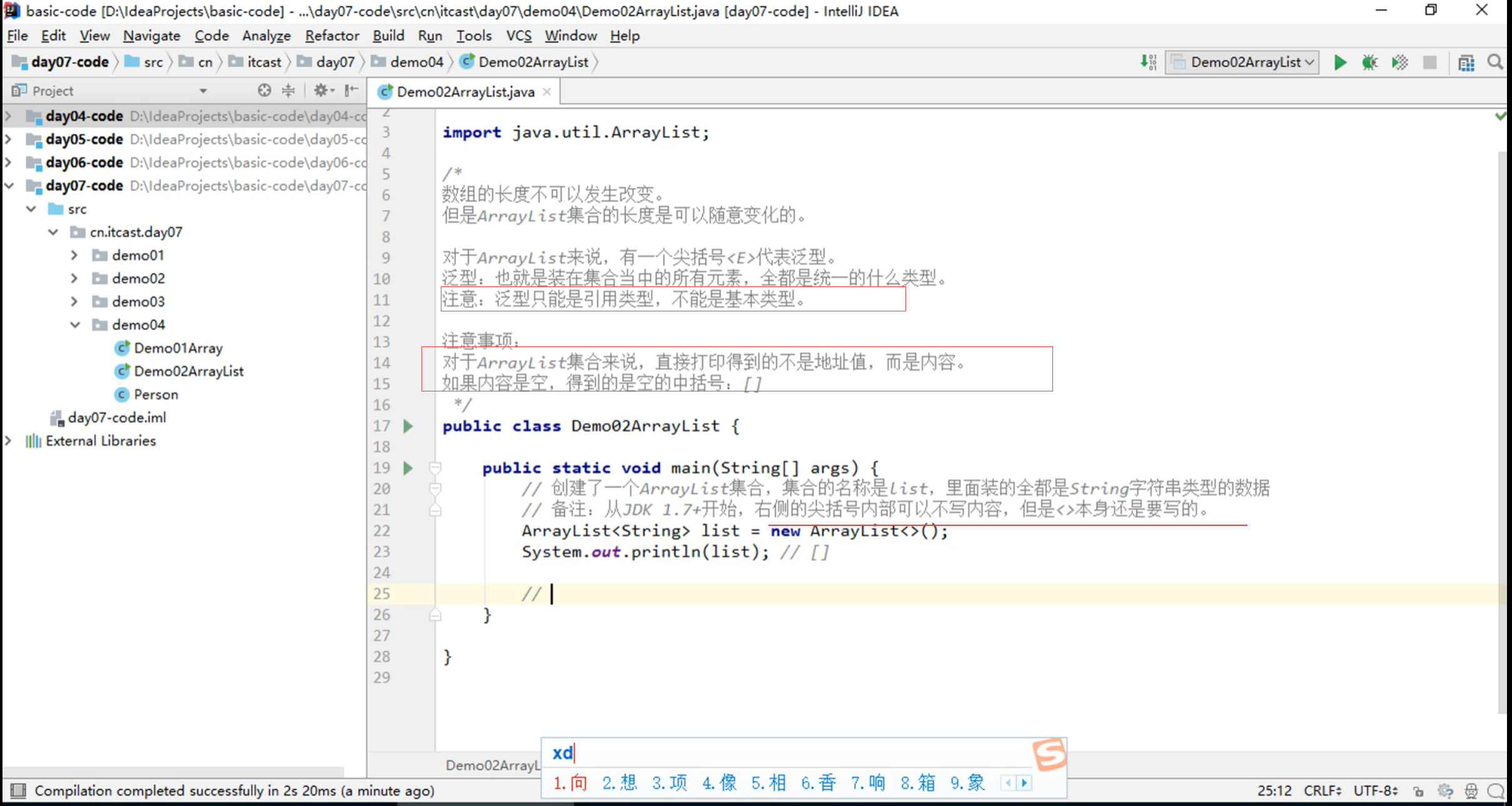Click Collapse All icon in Project panel
The height and width of the screenshot is (806, 1512).
point(288,91)
